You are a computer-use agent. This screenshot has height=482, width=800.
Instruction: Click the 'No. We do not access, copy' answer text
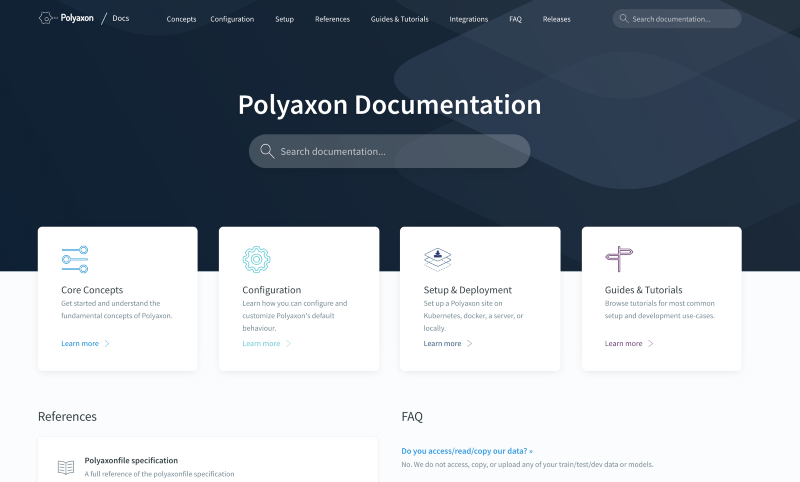click(x=527, y=464)
